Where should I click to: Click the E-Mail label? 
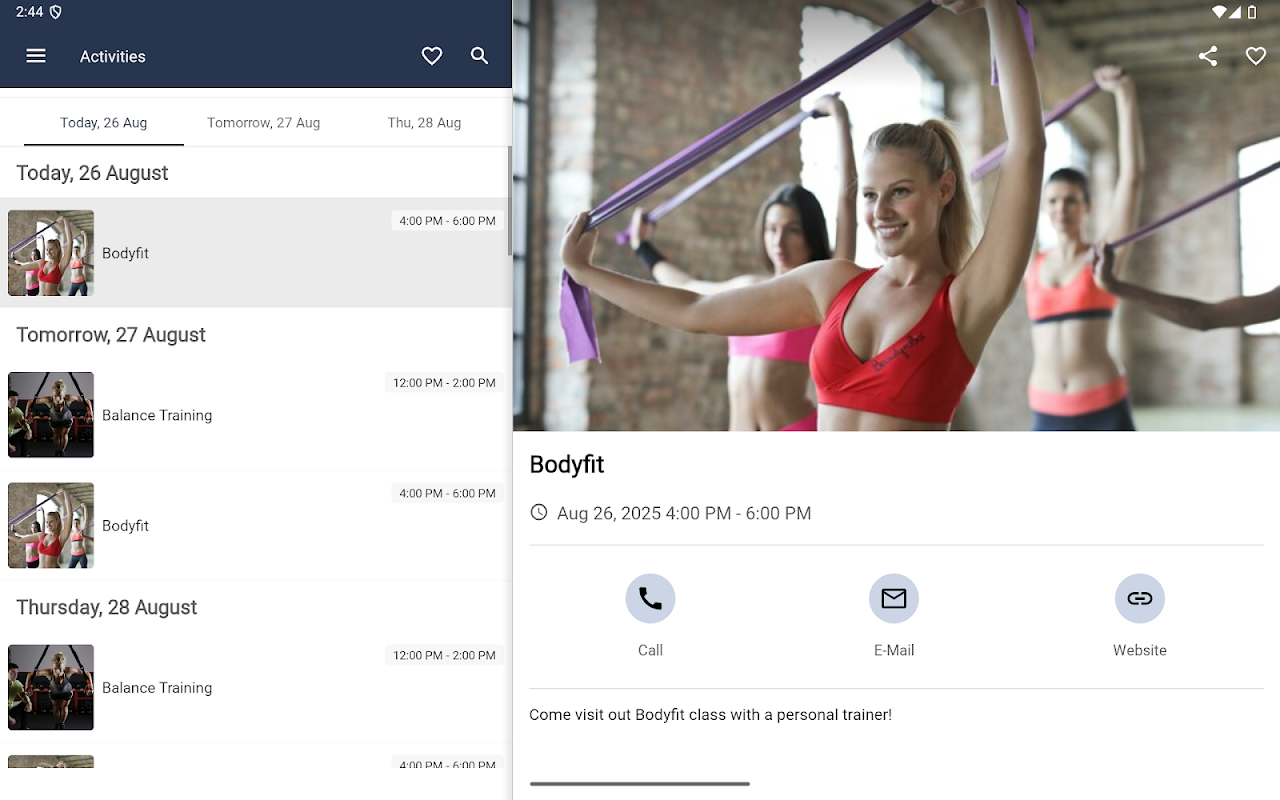click(x=894, y=650)
